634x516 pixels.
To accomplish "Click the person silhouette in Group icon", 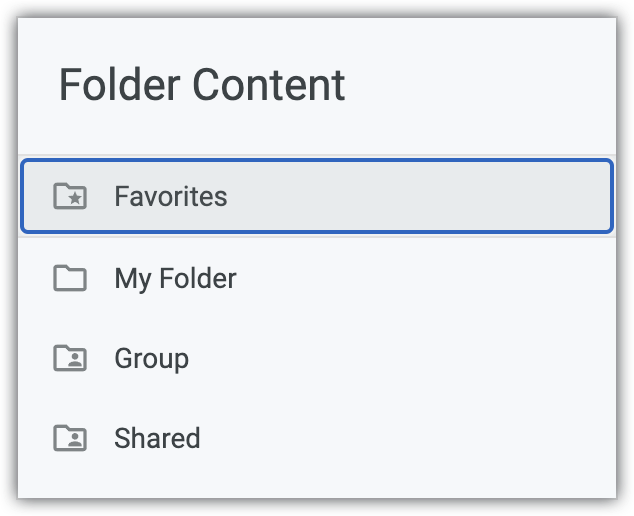I will pos(73,360).
